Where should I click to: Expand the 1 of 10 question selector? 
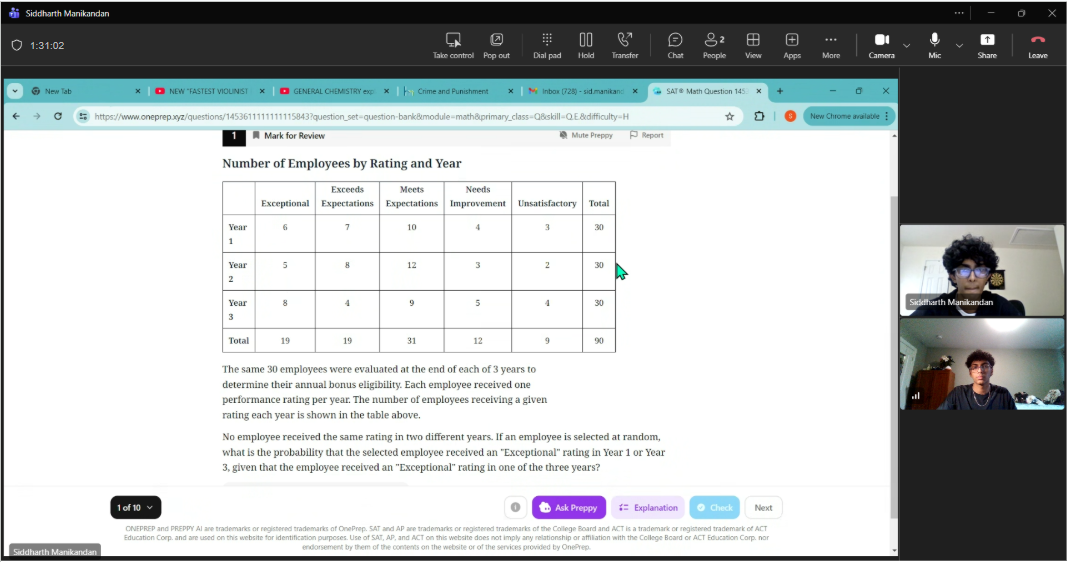click(x=135, y=508)
